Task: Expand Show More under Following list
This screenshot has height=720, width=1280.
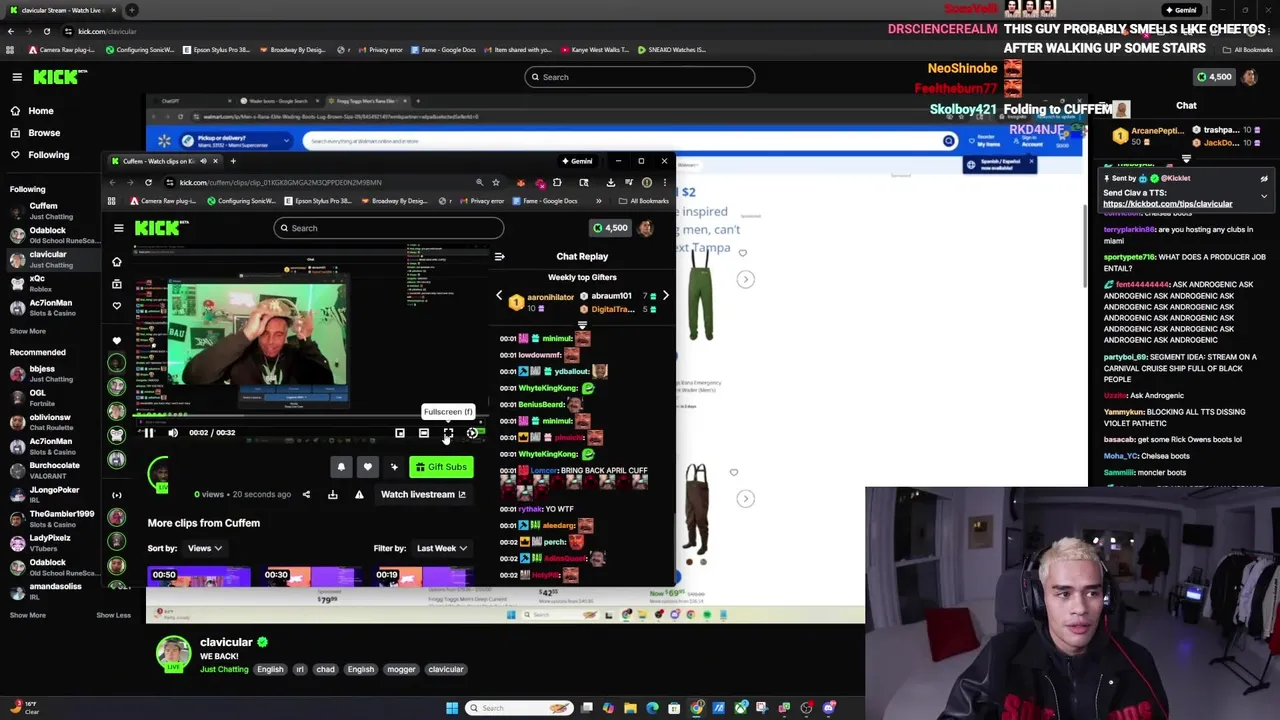Action: [x=28, y=331]
